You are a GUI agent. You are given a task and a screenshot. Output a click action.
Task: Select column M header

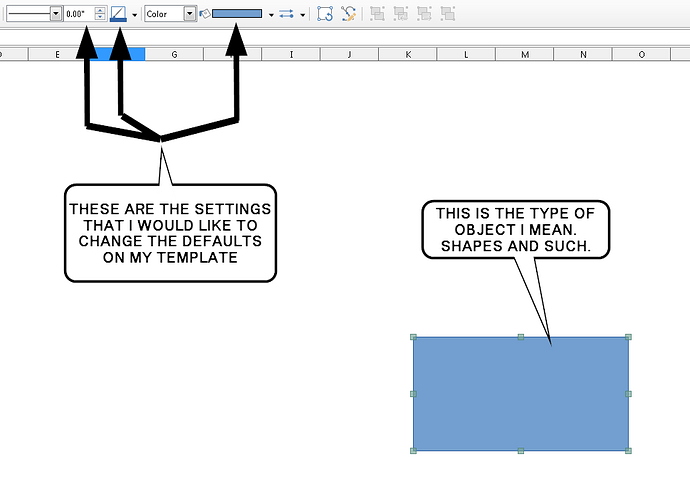(525, 55)
